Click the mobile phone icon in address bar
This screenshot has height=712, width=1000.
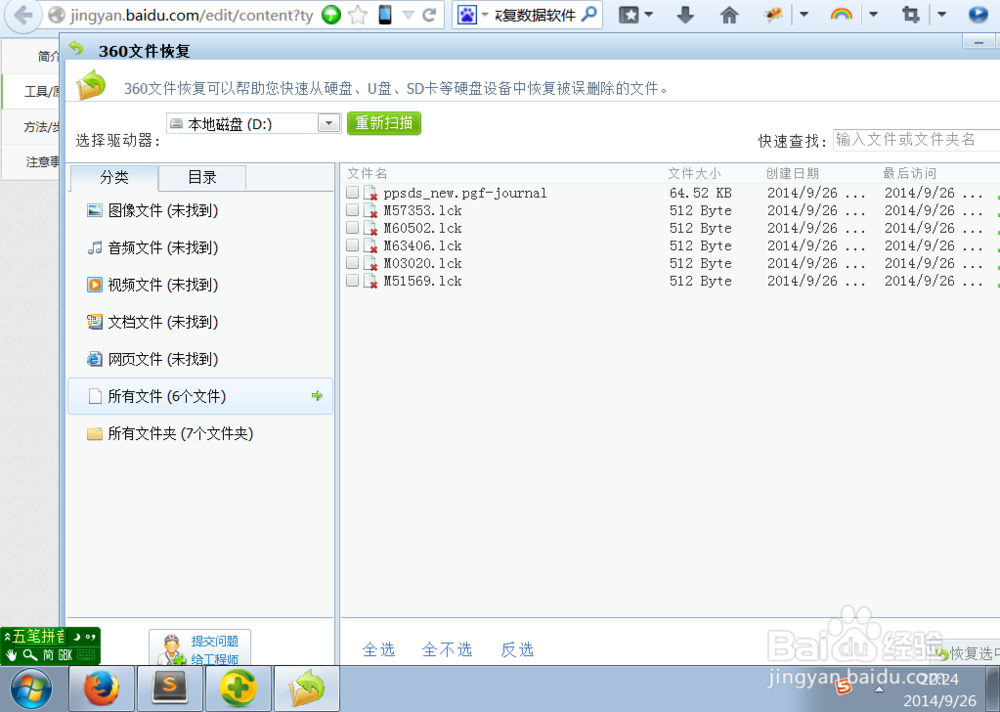385,14
